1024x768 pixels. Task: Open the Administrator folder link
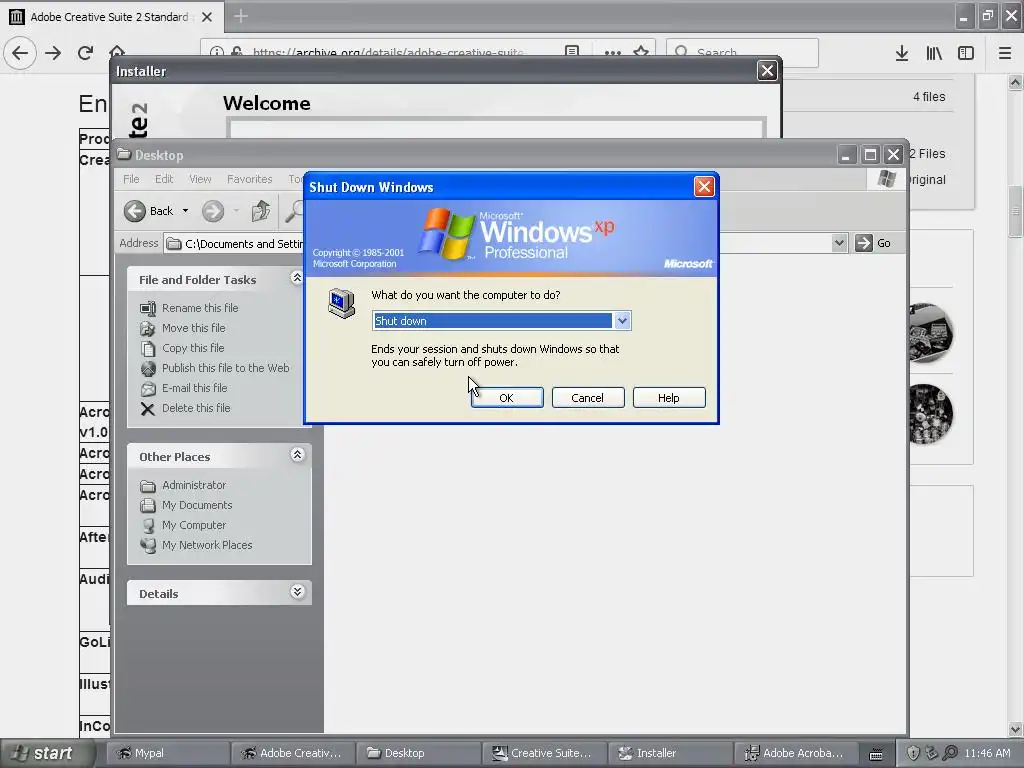pyautogui.click(x=194, y=485)
